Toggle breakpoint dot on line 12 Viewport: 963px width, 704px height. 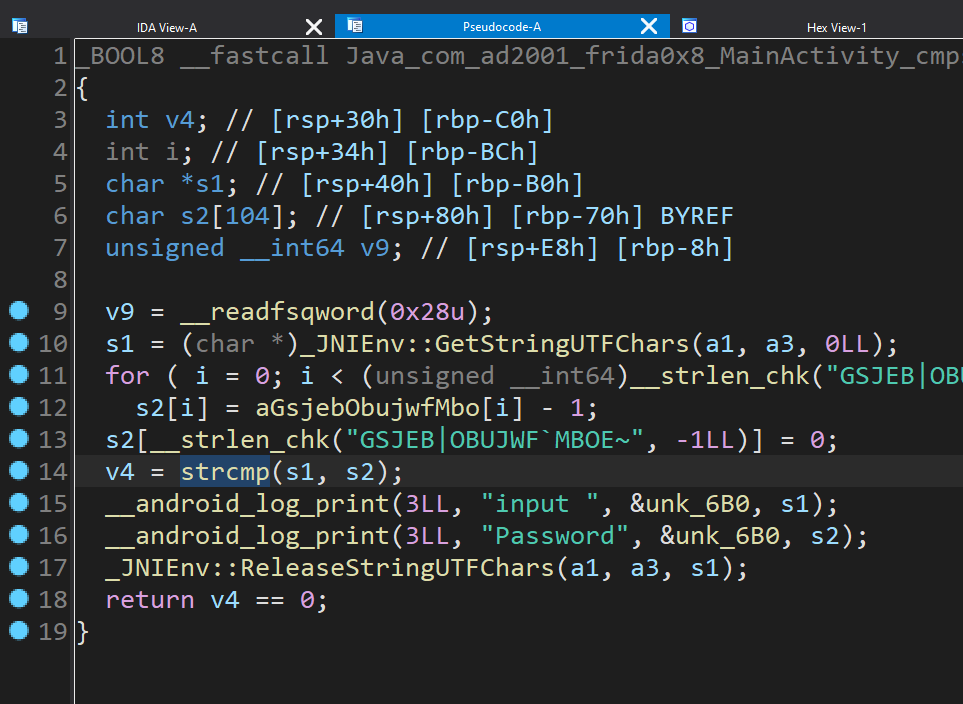pos(18,407)
